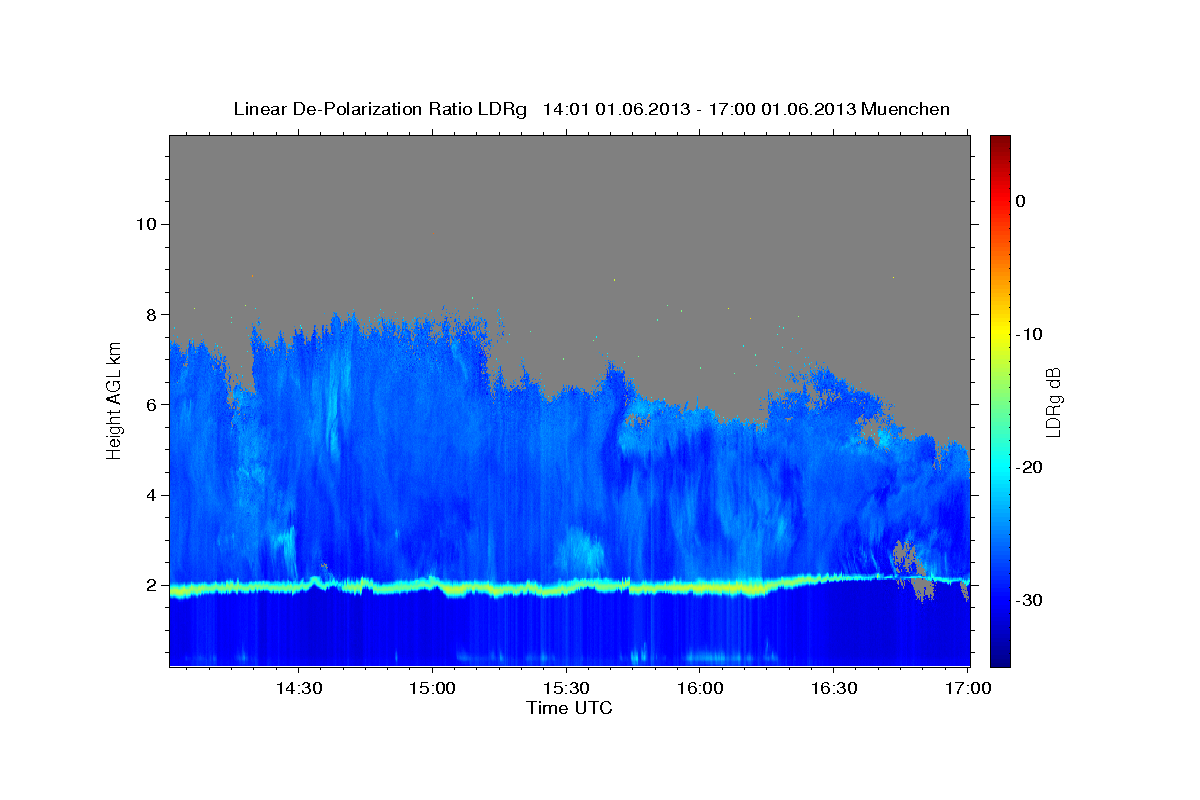Click the 17:00 time tick label
The image size is (1200, 800).
(968, 688)
